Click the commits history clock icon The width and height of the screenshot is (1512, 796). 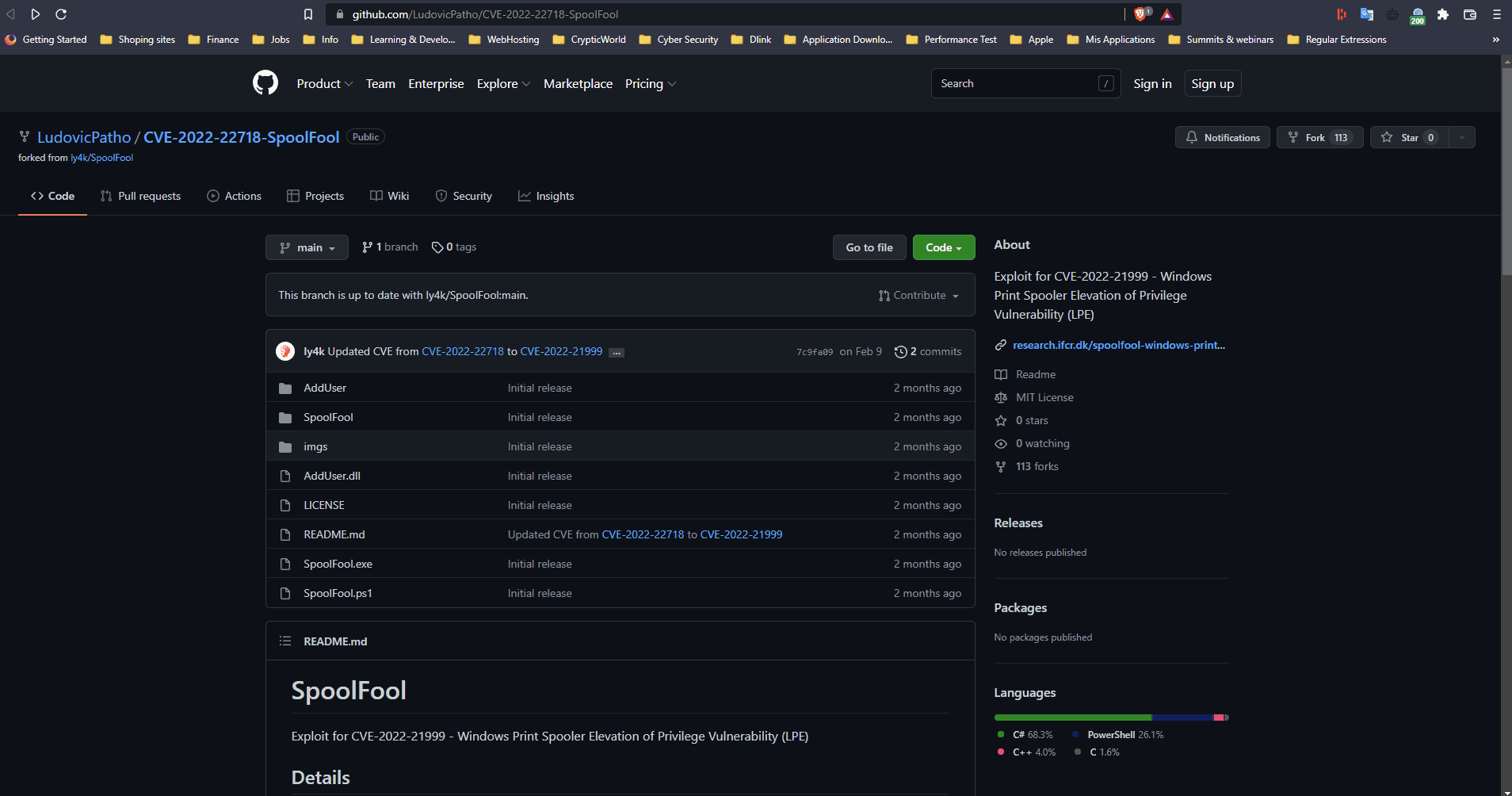pos(900,352)
